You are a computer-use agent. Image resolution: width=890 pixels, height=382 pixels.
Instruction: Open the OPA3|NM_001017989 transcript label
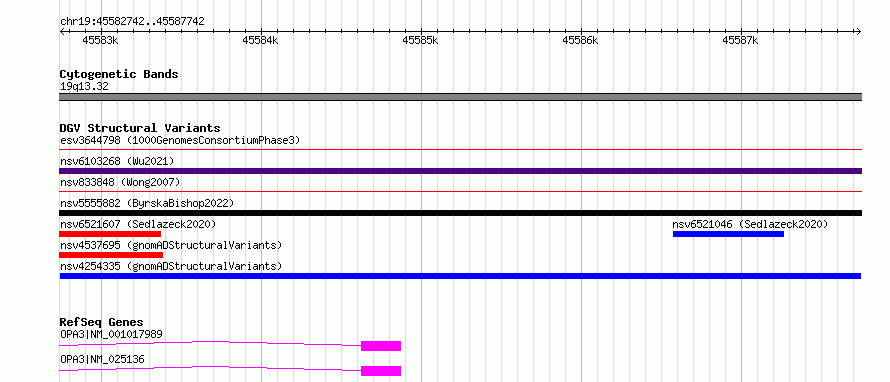click(111, 334)
